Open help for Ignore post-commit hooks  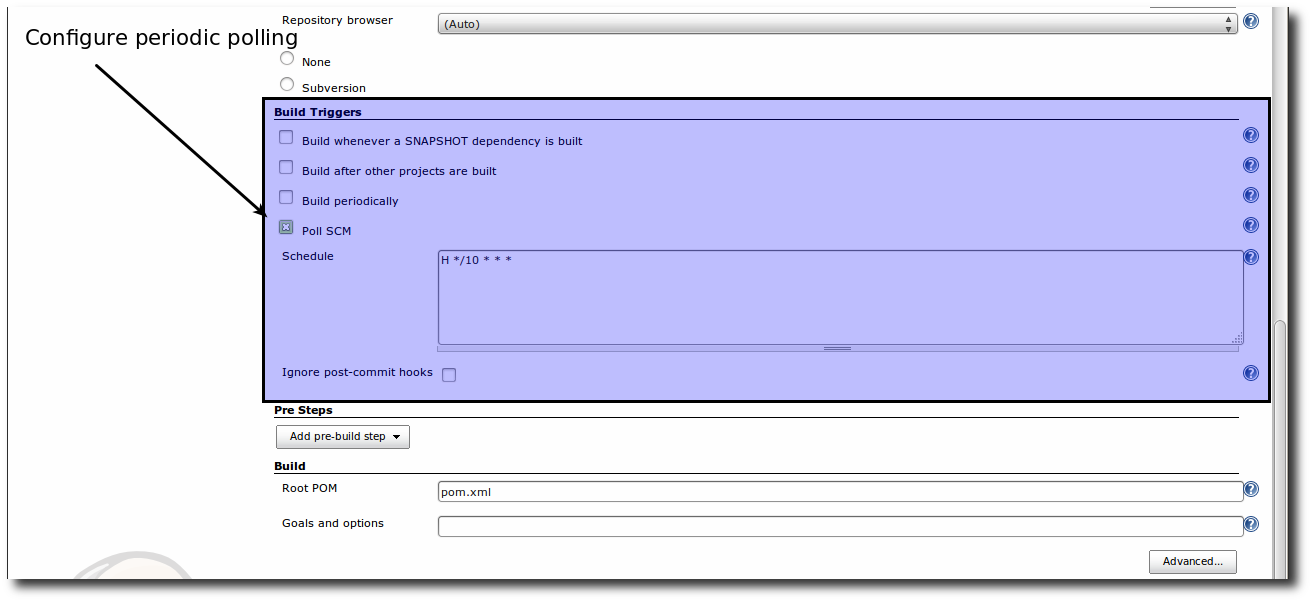pos(1250,372)
